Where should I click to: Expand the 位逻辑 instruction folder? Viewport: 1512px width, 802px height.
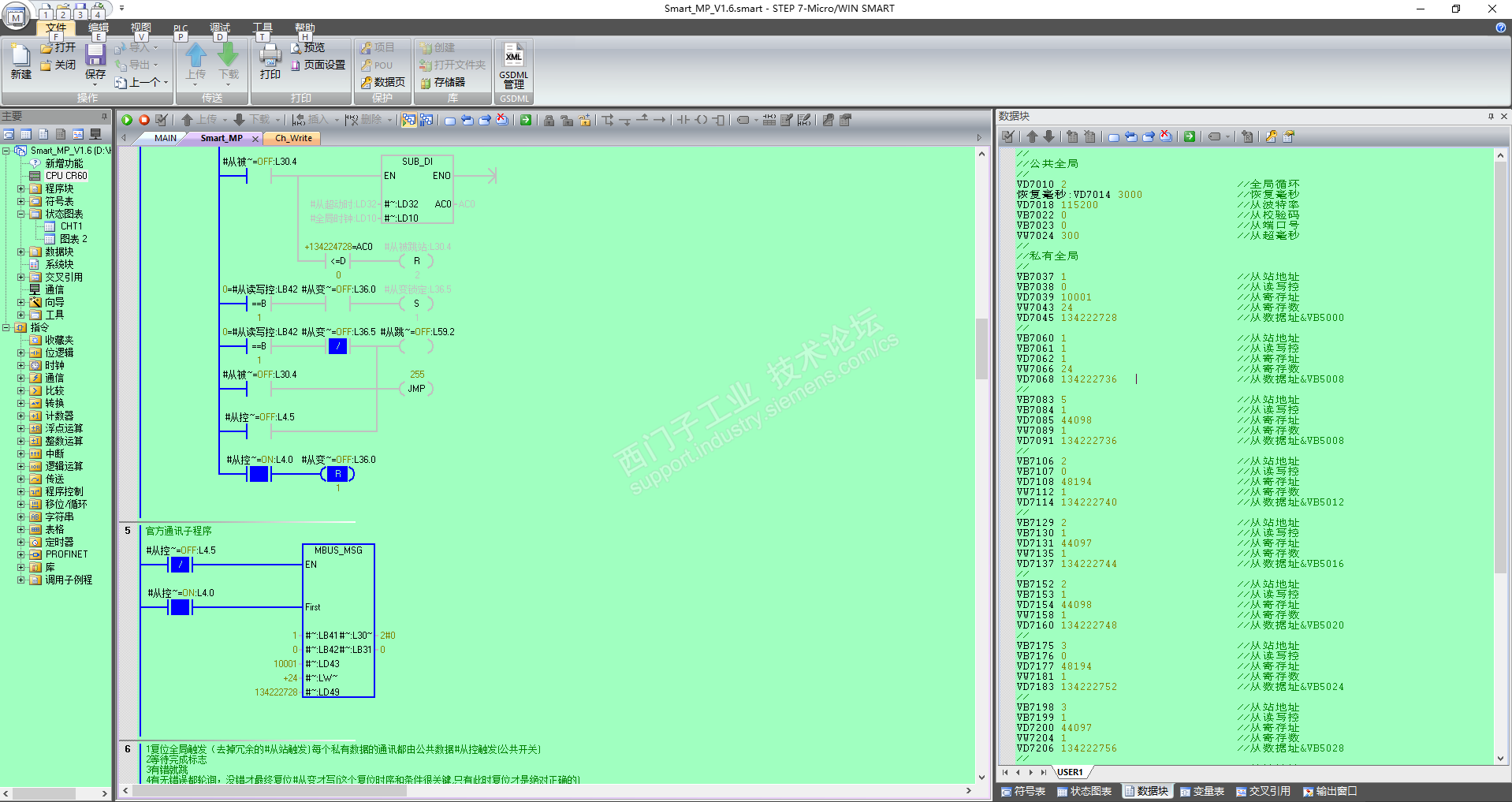pyautogui.click(x=20, y=353)
